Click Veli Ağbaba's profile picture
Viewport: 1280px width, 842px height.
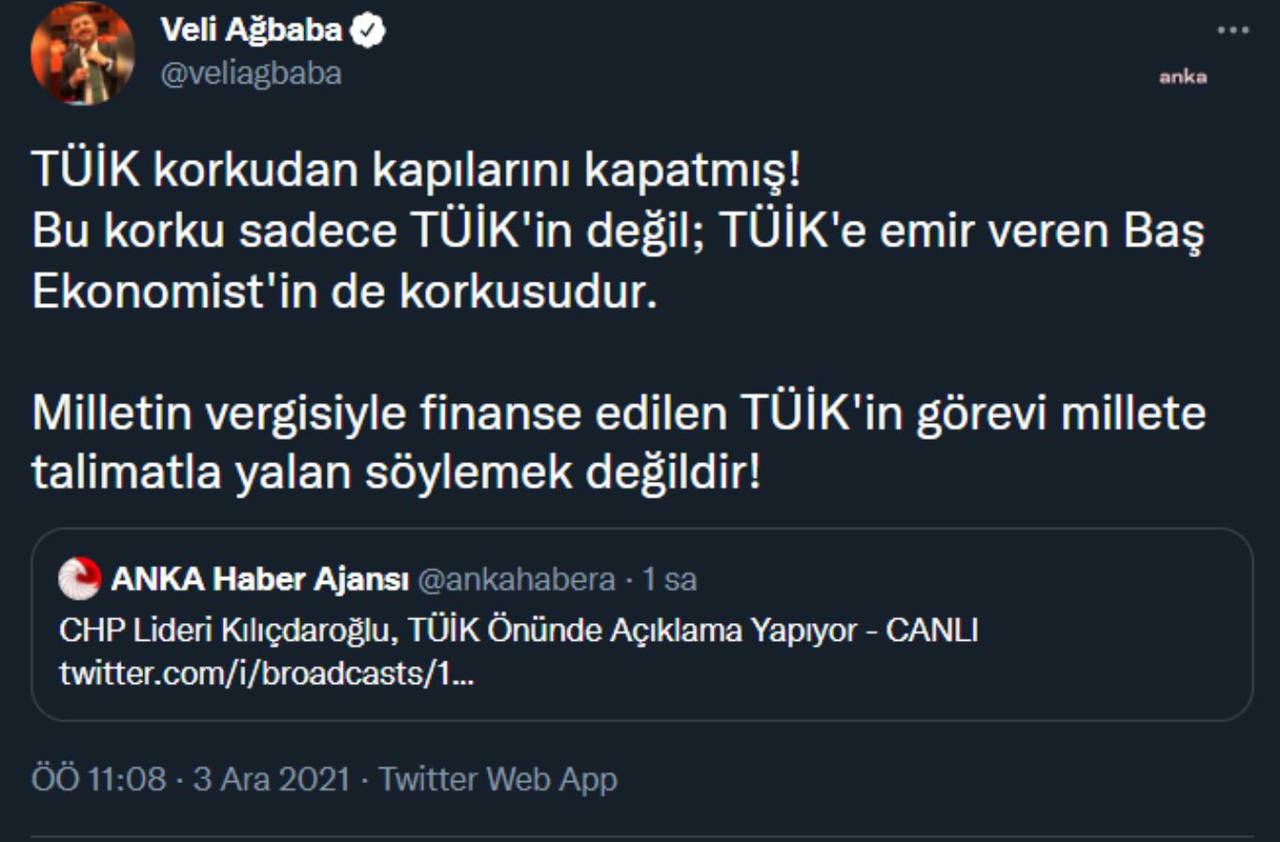(x=83, y=55)
